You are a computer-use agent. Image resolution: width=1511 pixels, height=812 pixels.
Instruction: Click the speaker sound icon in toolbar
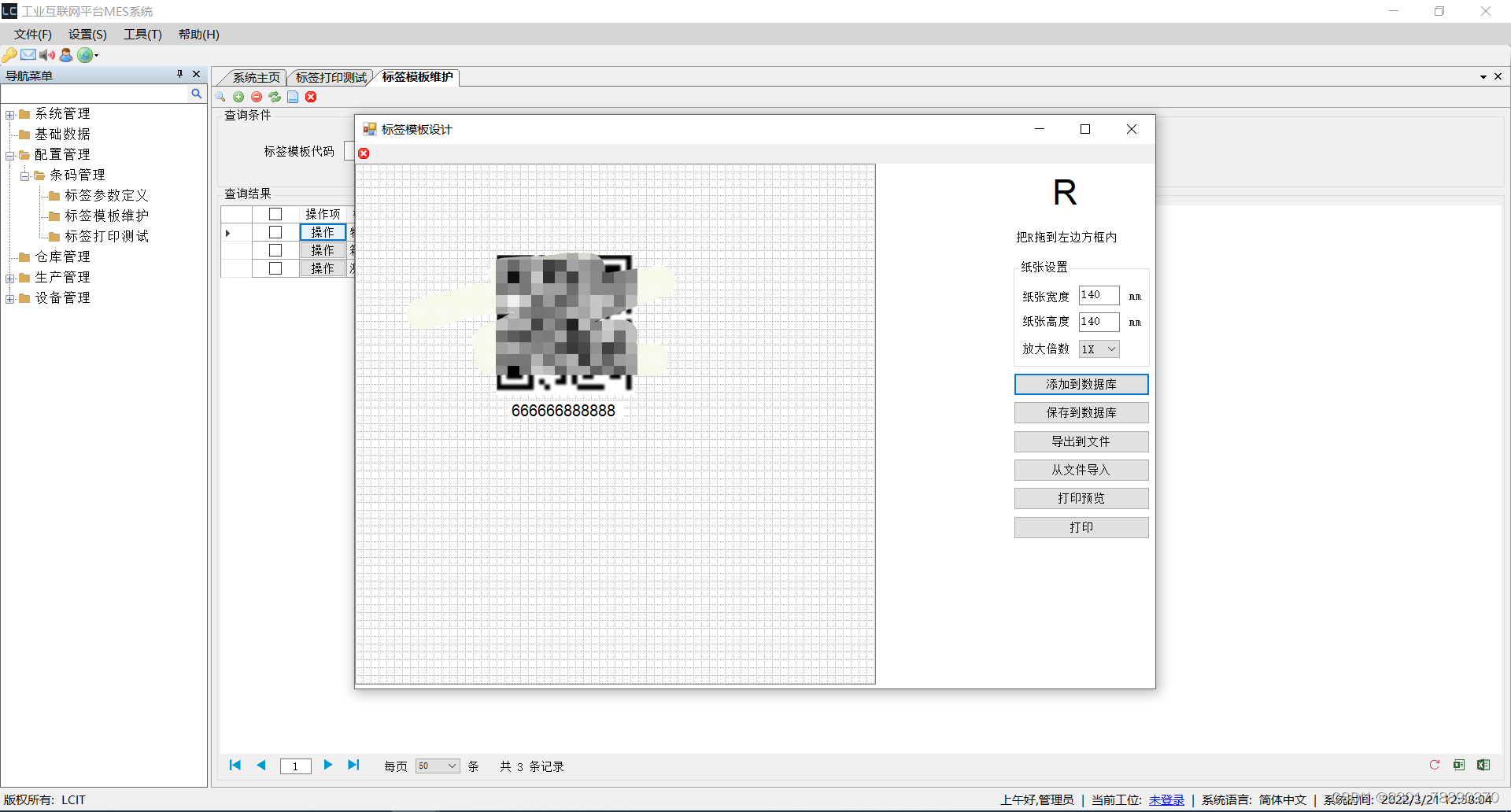point(47,55)
